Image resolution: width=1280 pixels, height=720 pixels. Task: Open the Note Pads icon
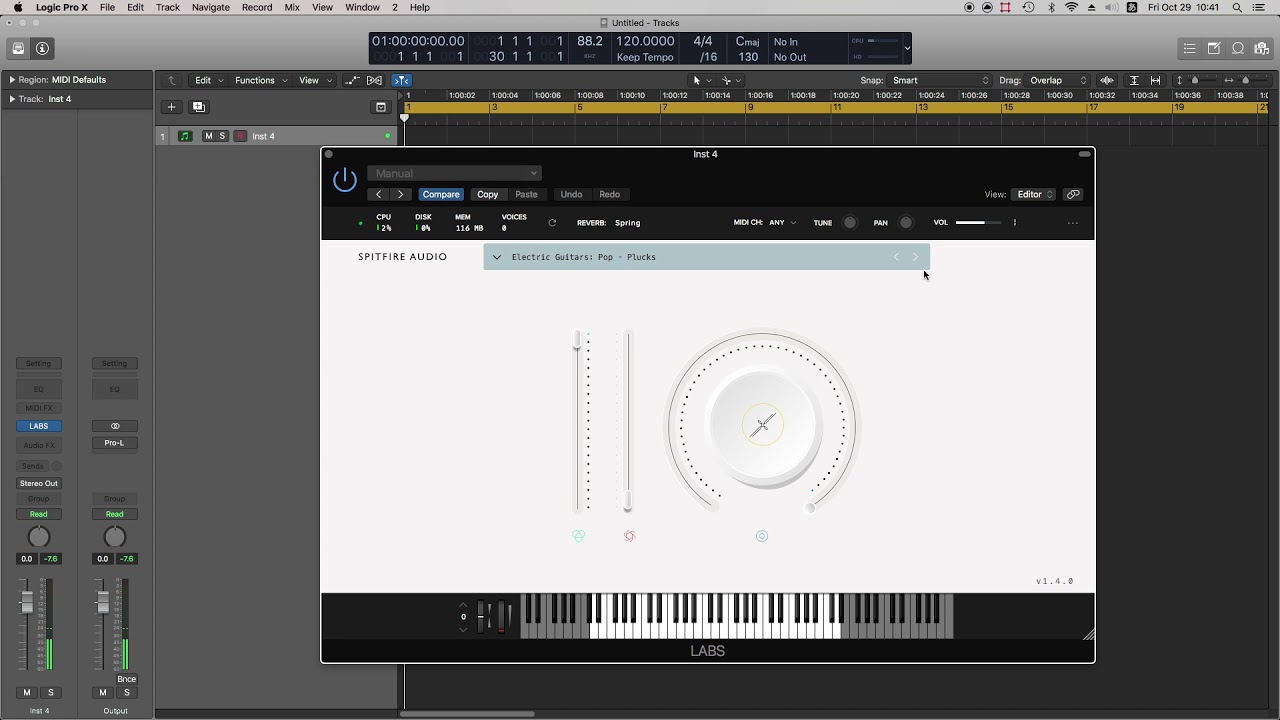click(x=1214, y=48)
